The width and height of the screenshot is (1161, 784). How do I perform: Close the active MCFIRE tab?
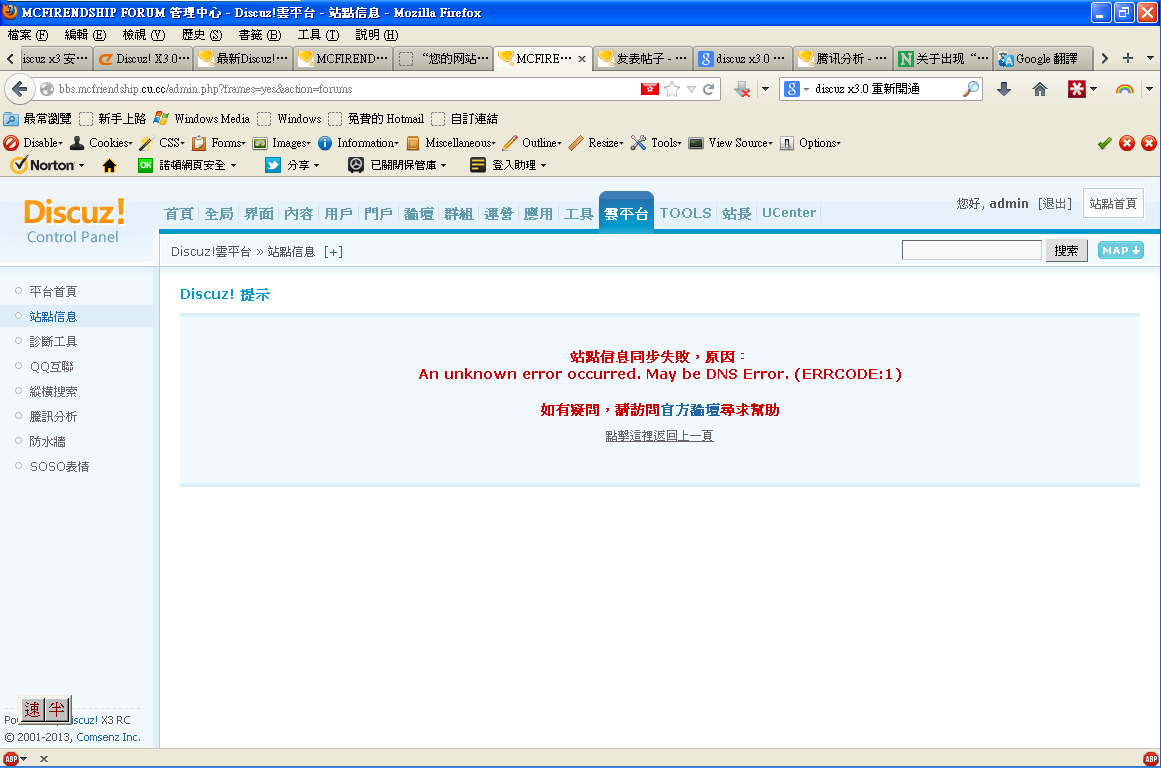pos(582,58)
